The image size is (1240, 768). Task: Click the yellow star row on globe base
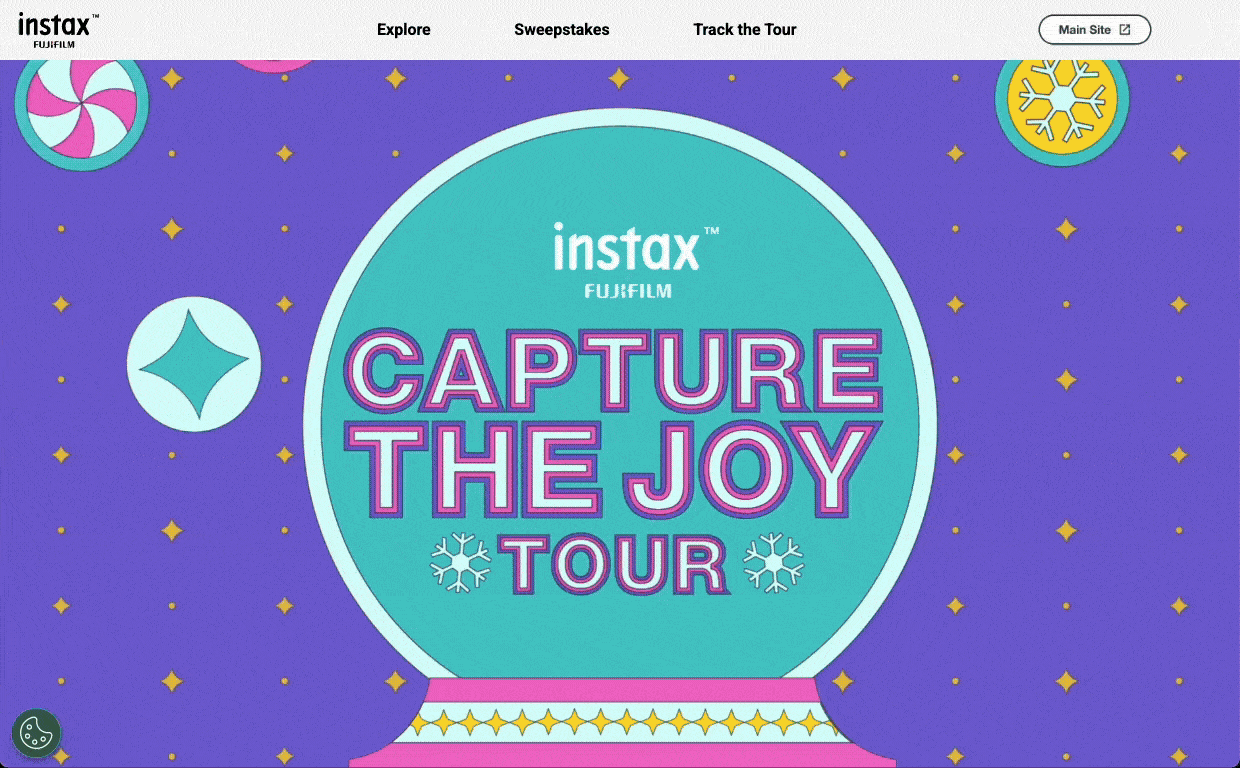coord(621,721)
